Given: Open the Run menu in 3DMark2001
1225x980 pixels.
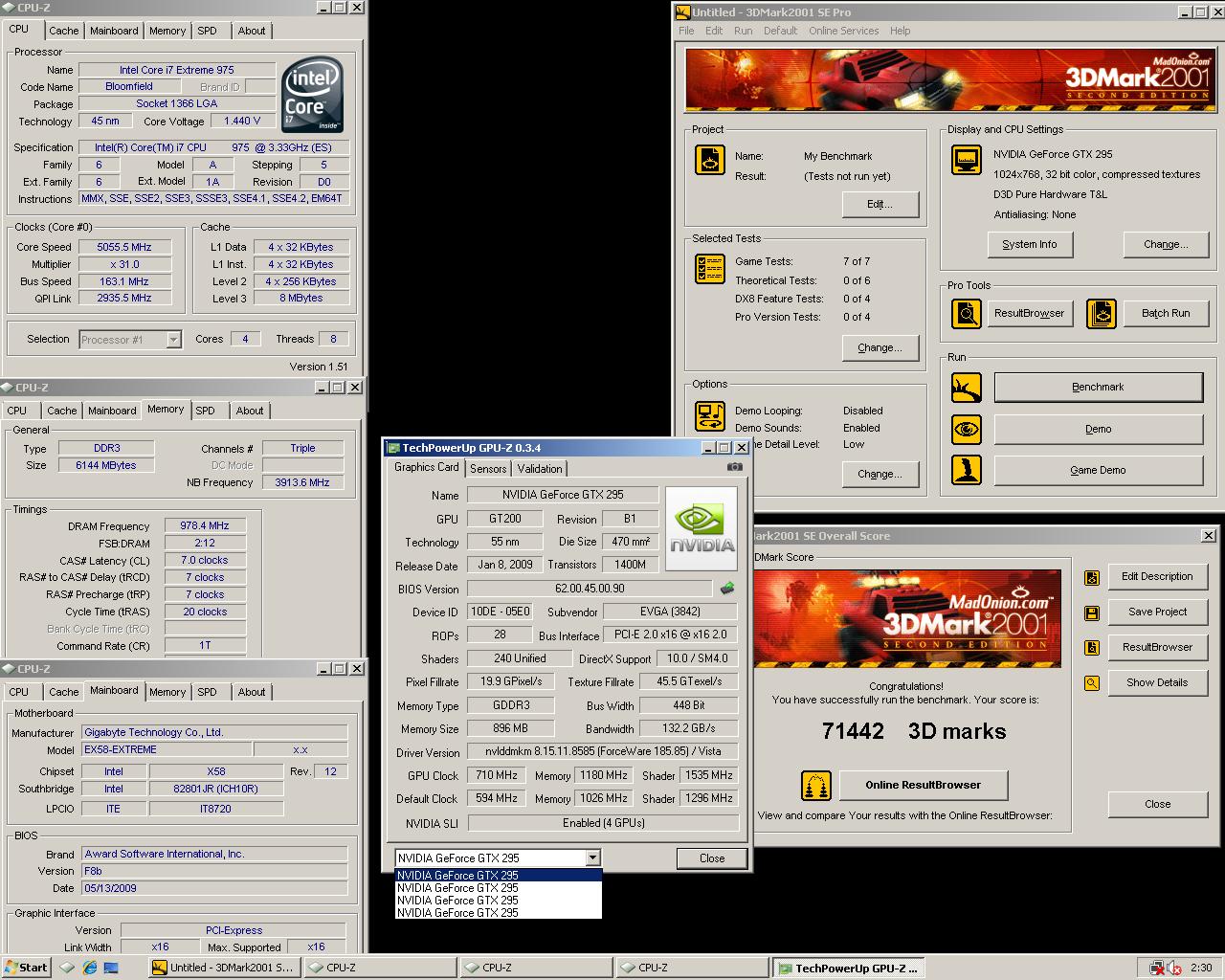Looking at the screenshot, I should point(743,31).
